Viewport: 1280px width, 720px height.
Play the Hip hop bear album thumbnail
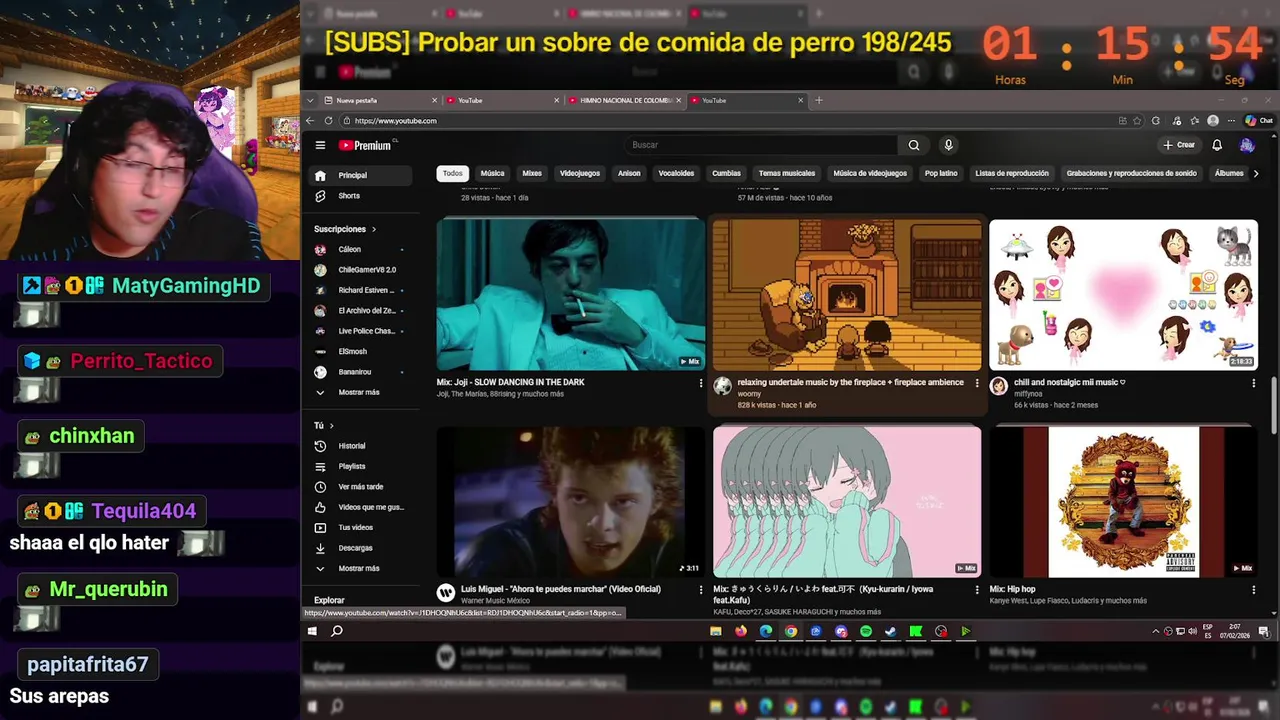tap(1123, 501)
